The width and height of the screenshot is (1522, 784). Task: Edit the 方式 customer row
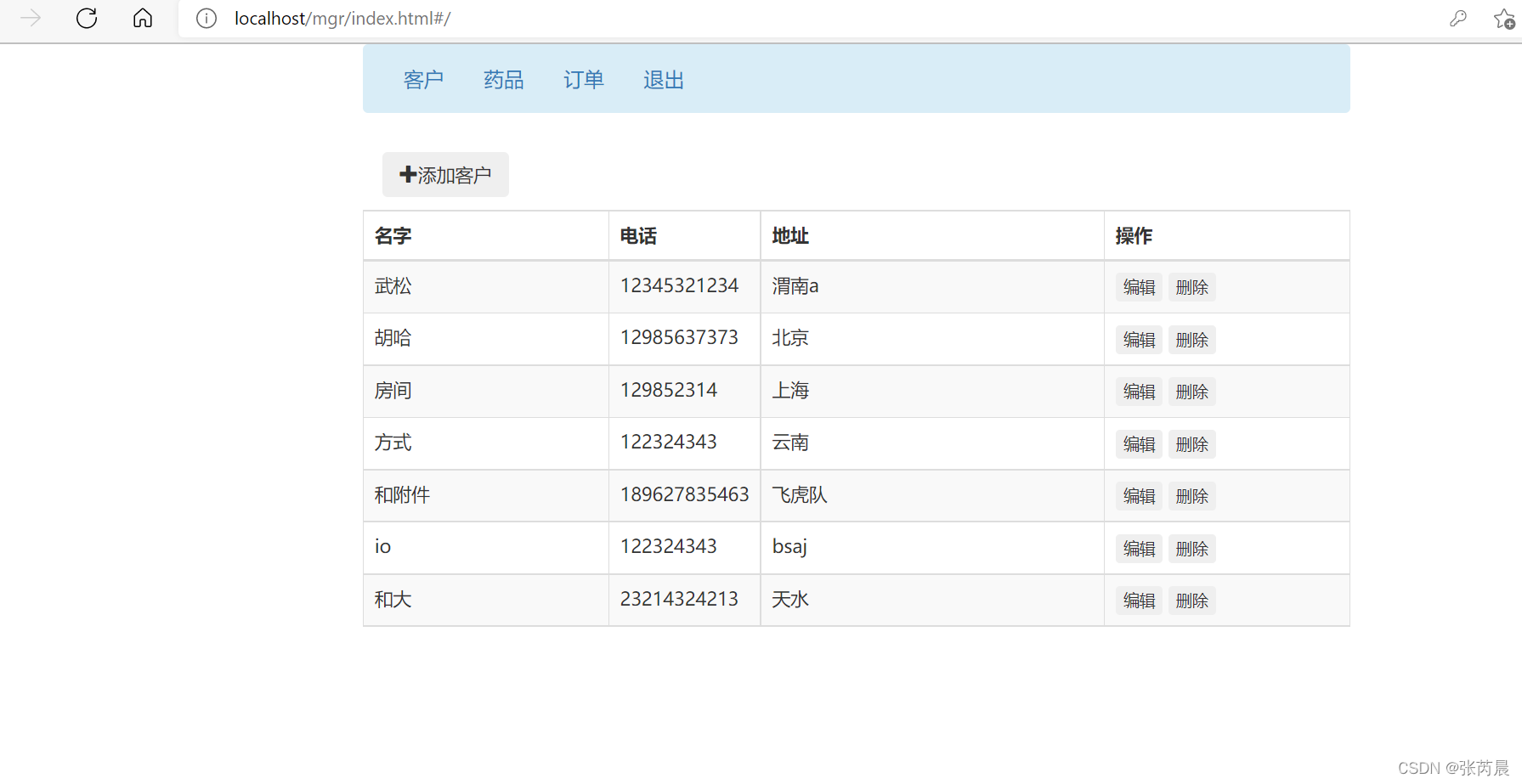tap(1139, 444)
